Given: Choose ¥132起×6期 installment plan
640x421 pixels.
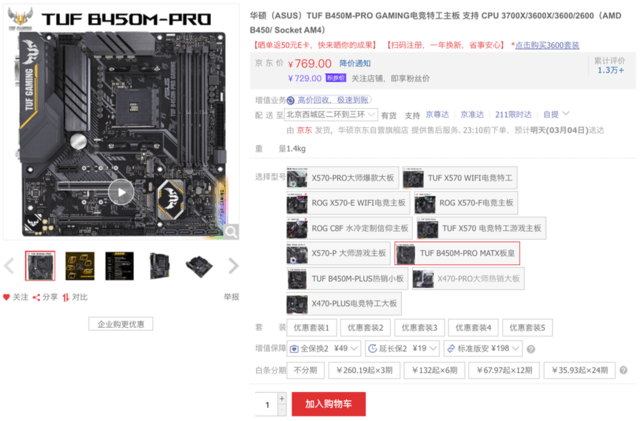Looking at the screenshot, I should tap(435, 370).
